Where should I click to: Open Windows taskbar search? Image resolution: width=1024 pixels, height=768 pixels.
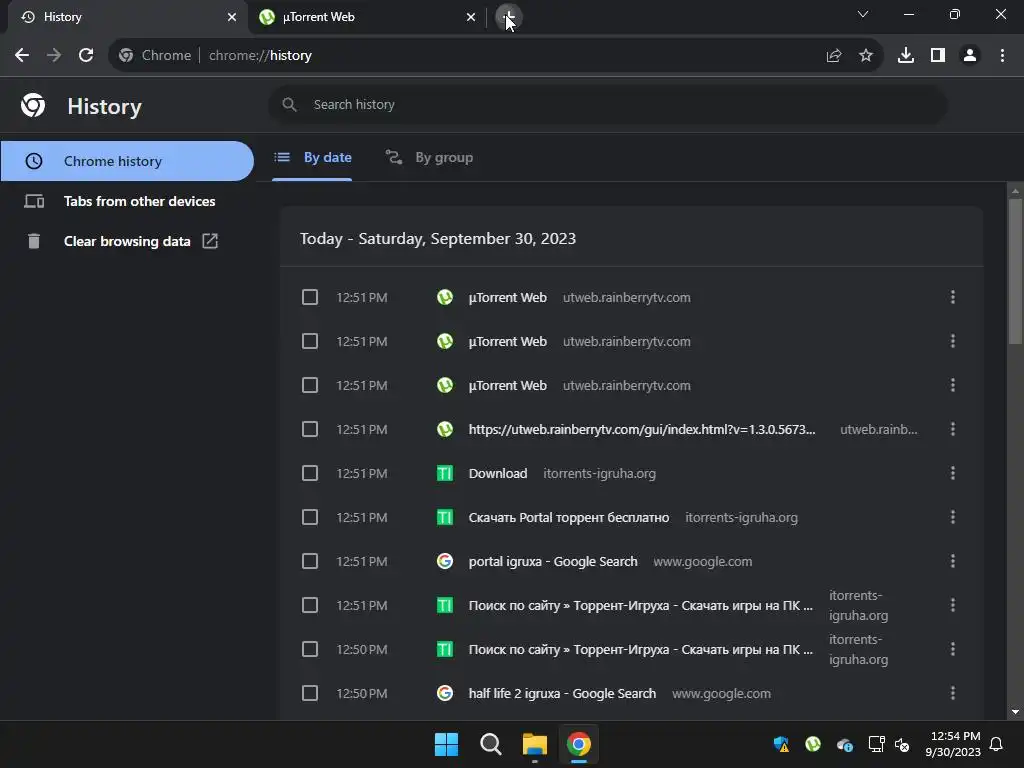click(490, 744)
